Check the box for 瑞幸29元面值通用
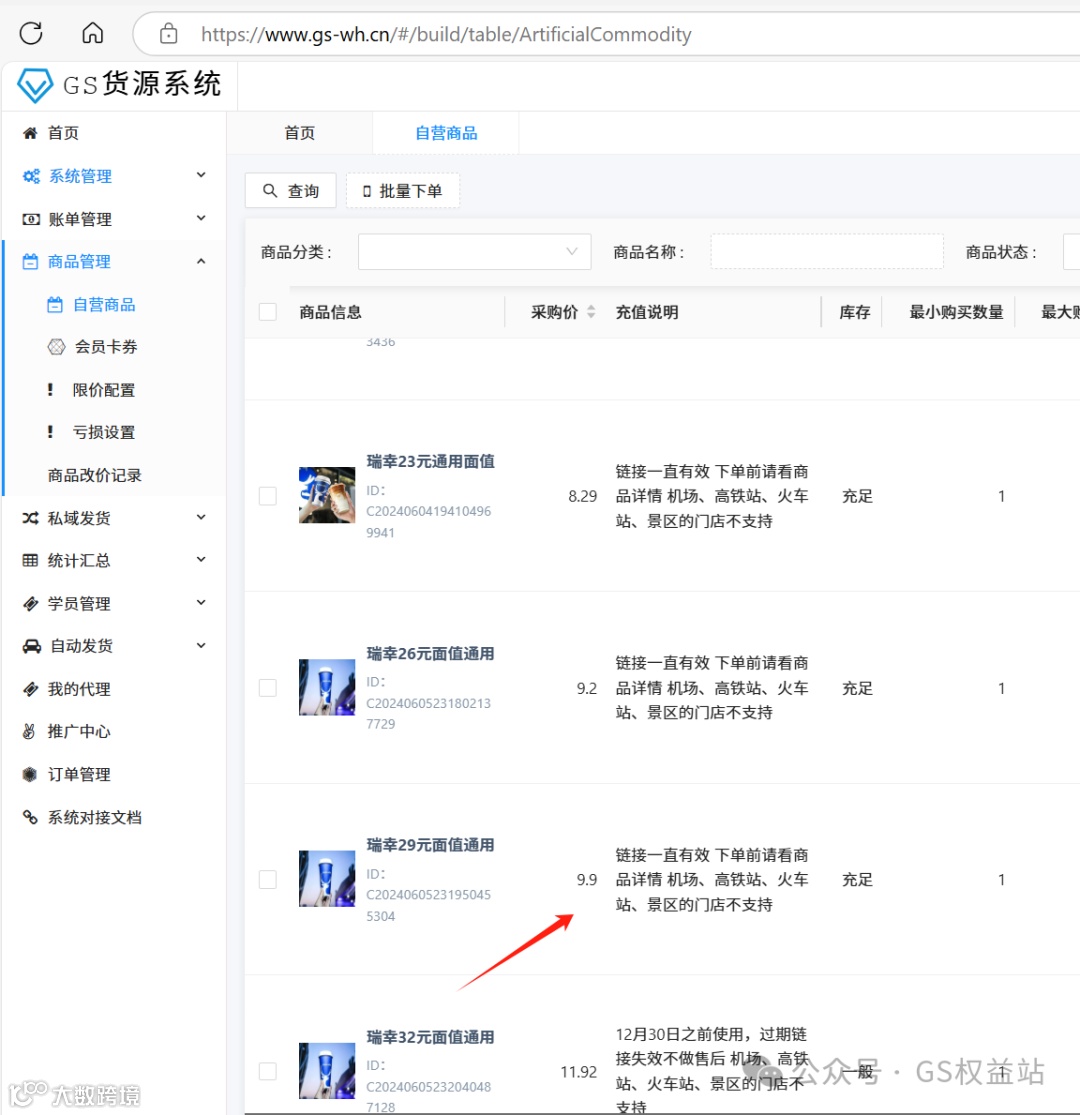This screenshot has width=1080, height=1115. coord(268,880)
